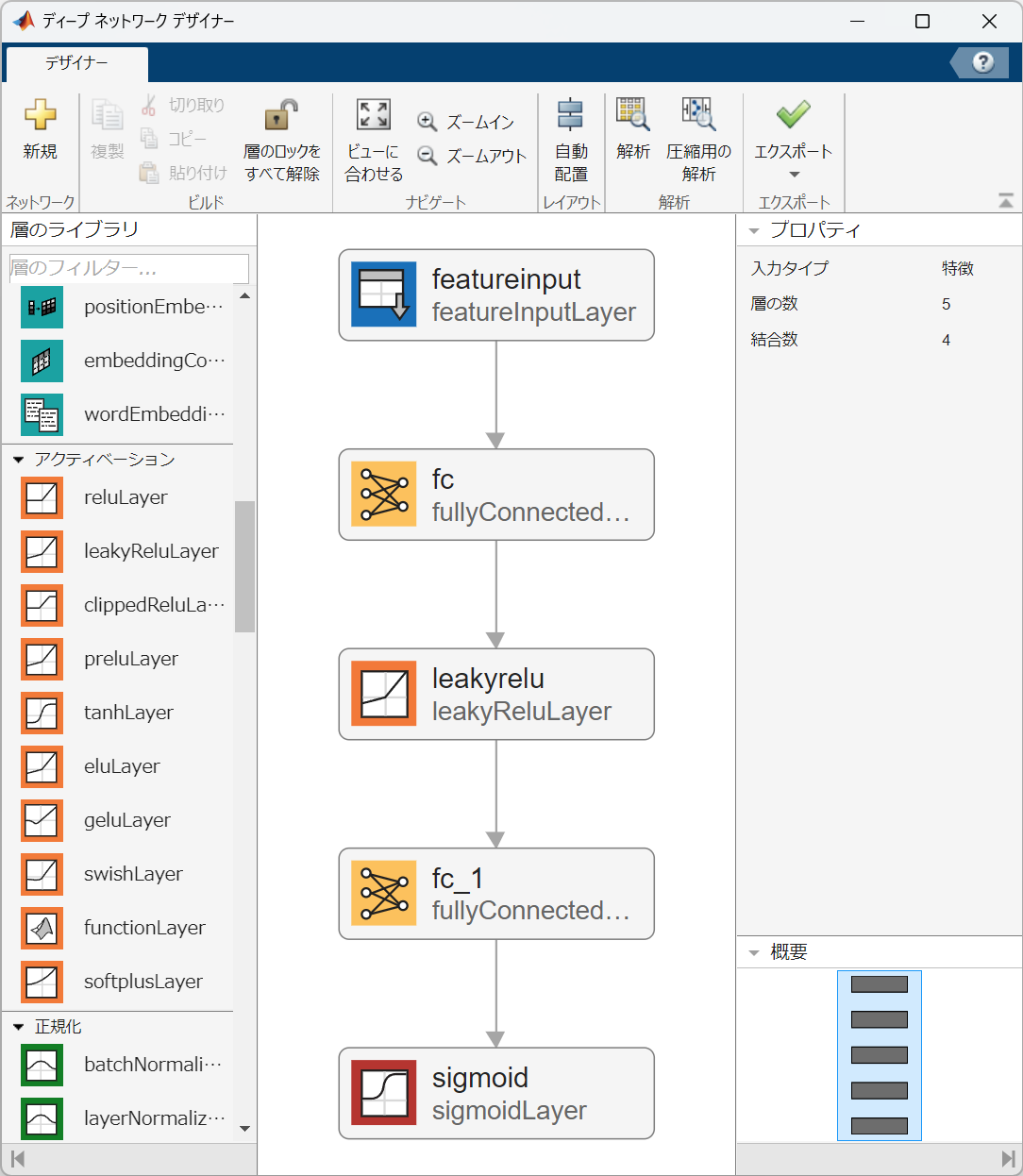
Task: Select tanhLayer icon in the library
Action: pyautogui.click(x=42, y=713)
